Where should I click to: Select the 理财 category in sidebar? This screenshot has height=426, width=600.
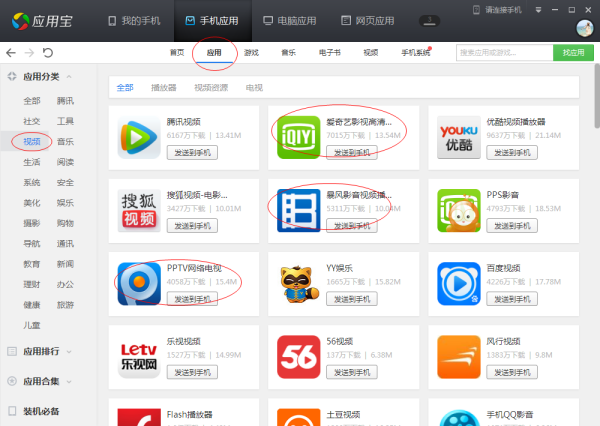(32, 284)
